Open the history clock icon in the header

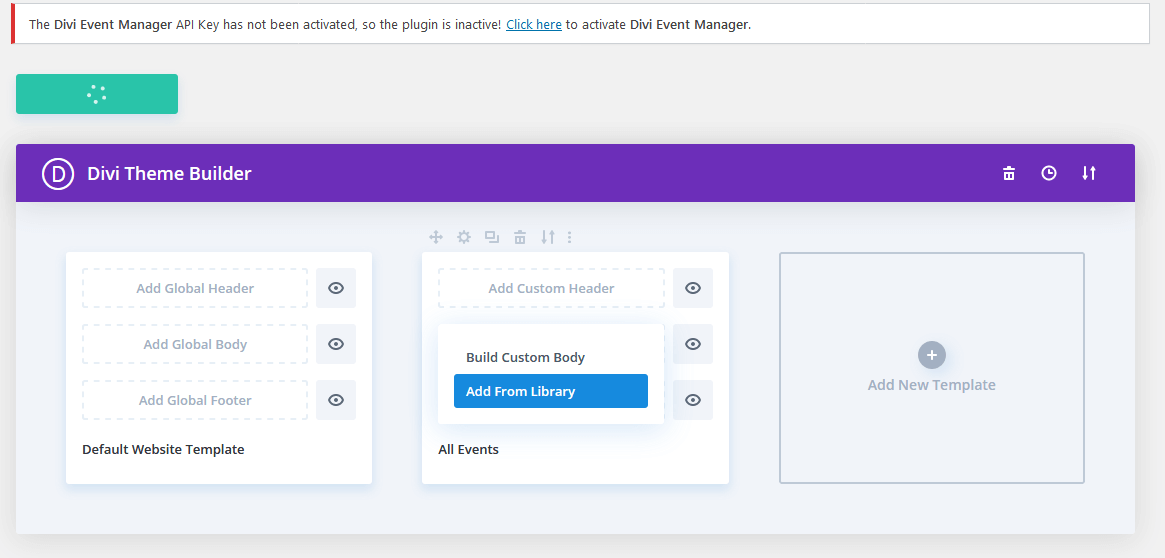pos(1048,174)
